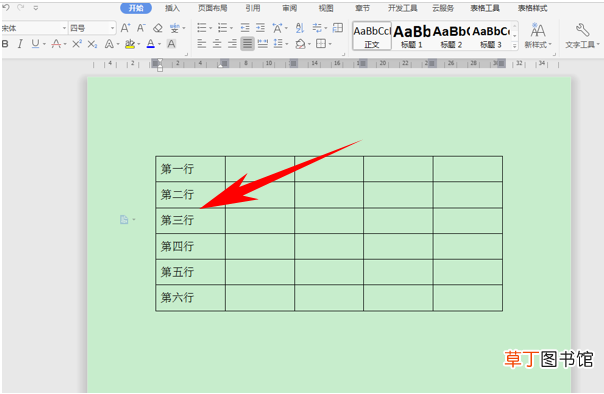Toggle subscript formatting
This screenshot has height=394, width=604.
pyautogui.click(x=92, y=44)
